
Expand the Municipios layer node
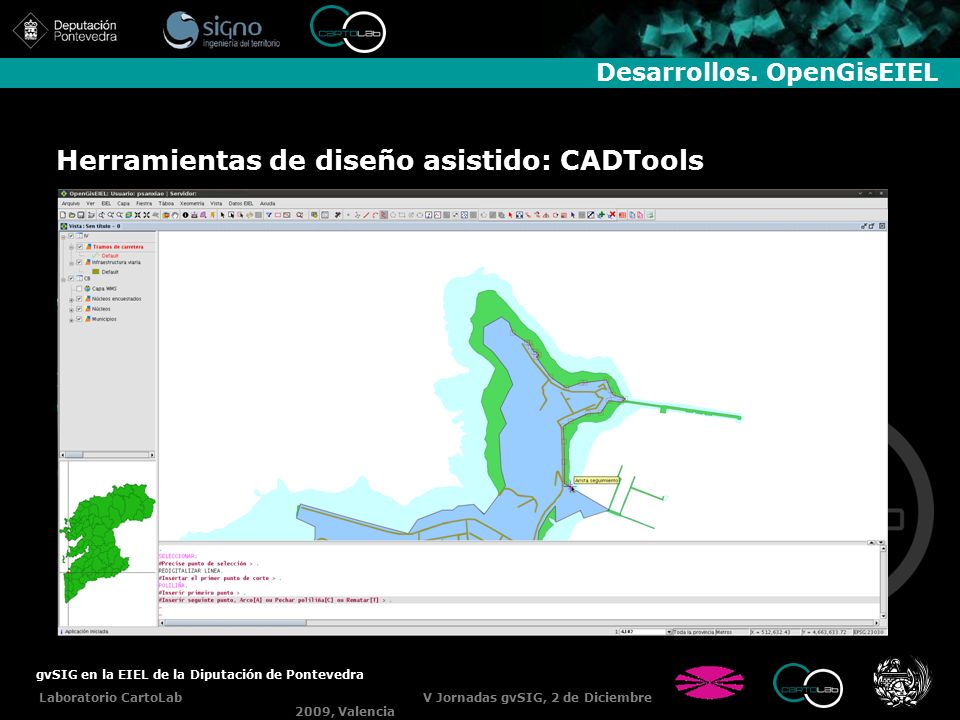click(x=71, y=320)
